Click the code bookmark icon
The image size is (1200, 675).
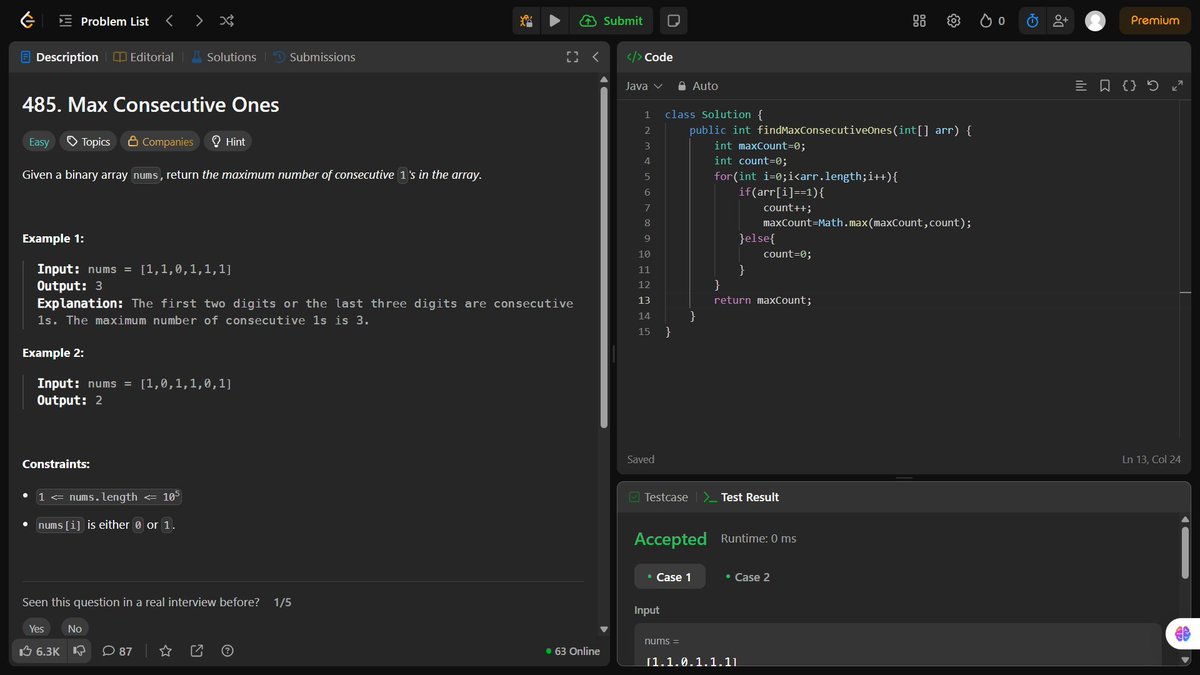(x=1105, y=86)
